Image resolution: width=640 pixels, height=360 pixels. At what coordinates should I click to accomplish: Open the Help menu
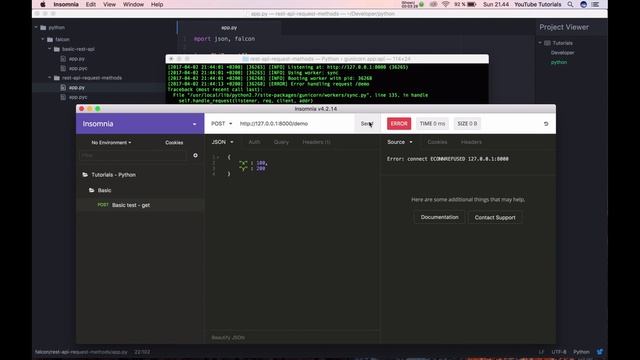tap(157, 4)
